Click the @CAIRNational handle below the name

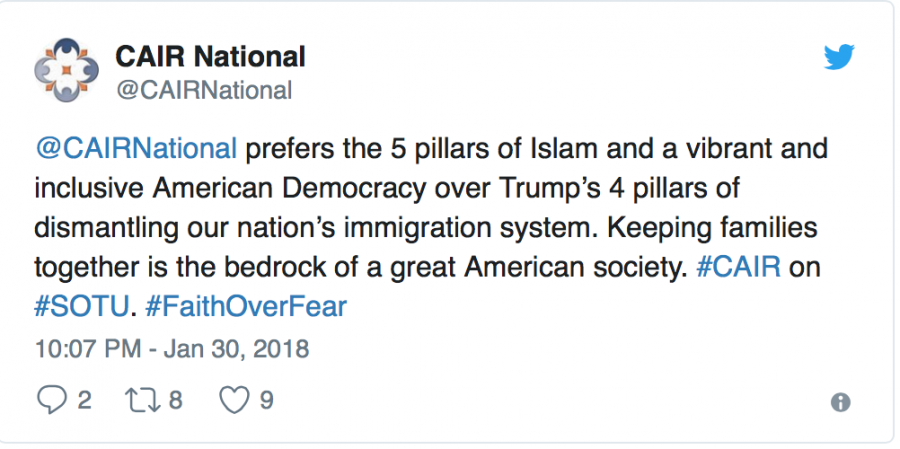[204, 91]
